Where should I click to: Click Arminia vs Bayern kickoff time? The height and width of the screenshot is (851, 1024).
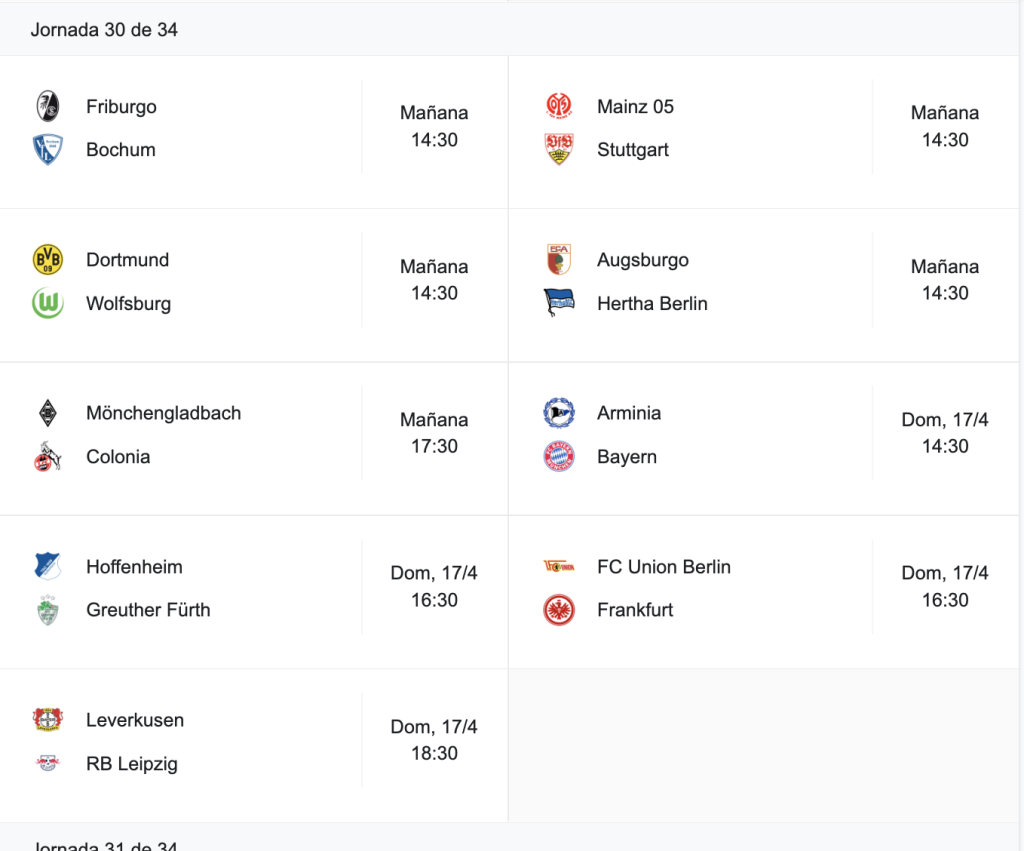(945, 432)
